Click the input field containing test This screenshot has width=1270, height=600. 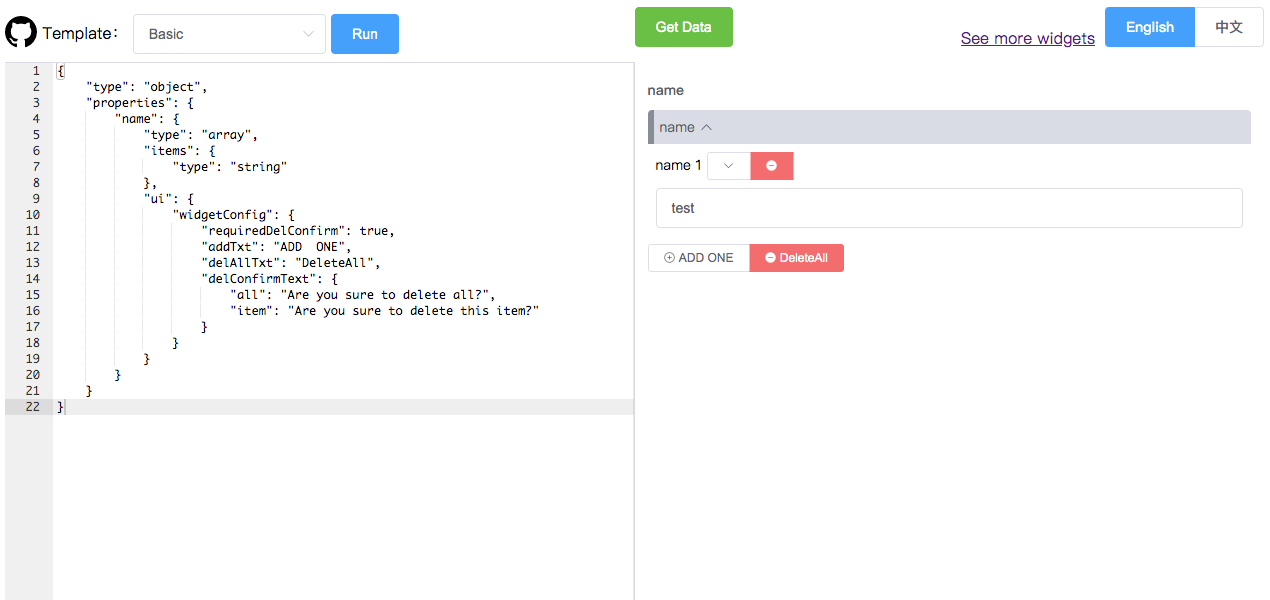pos(949,208)
